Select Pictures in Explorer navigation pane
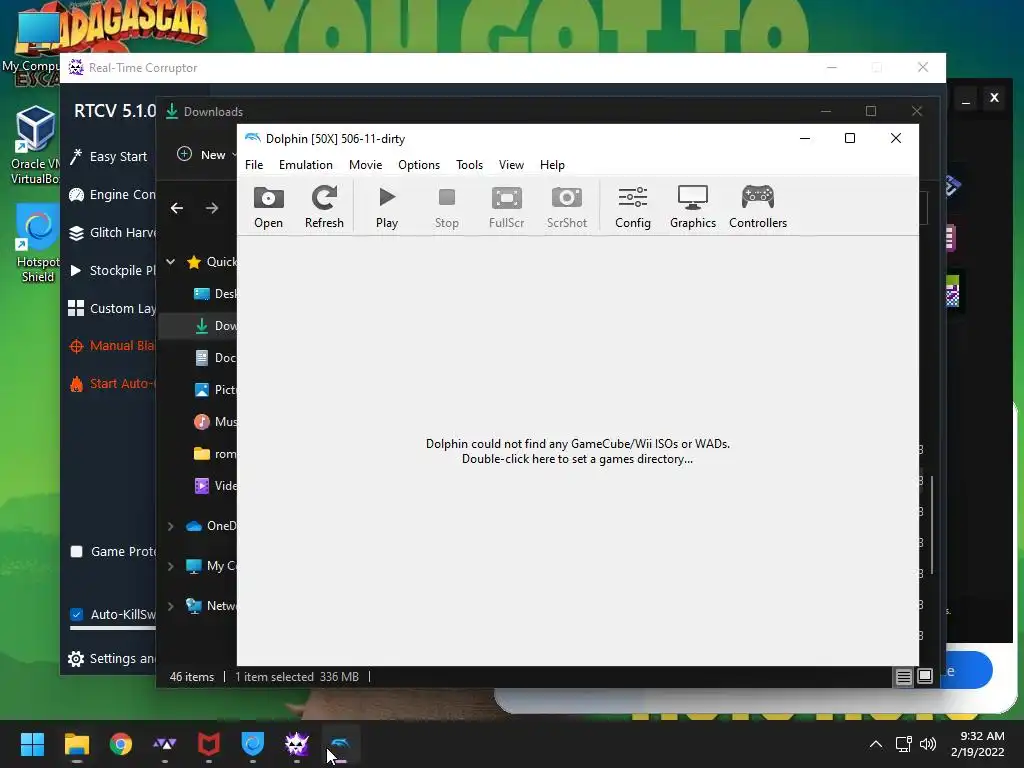The height and width of the screenshot is (768, 1024). click(216, 390)
